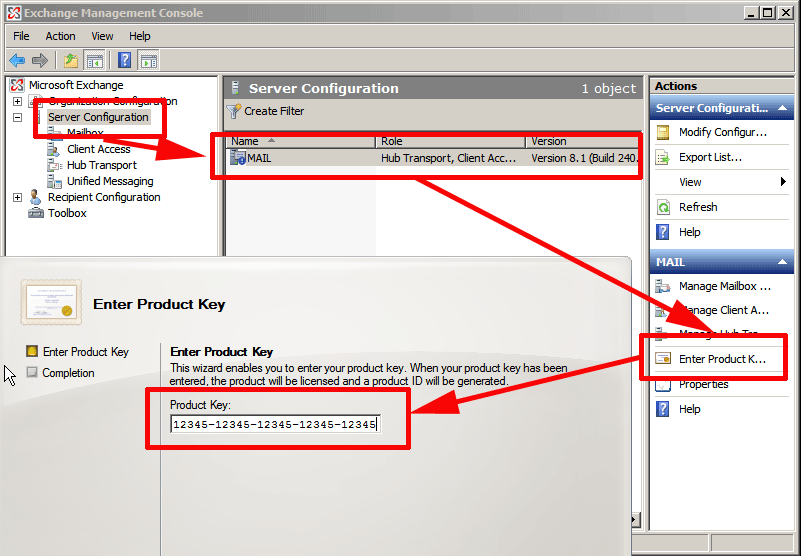The width and height of the screenshot is (801, 556).
Task: Collapse the Server Configuration actions section
Action: pos(782,108)
